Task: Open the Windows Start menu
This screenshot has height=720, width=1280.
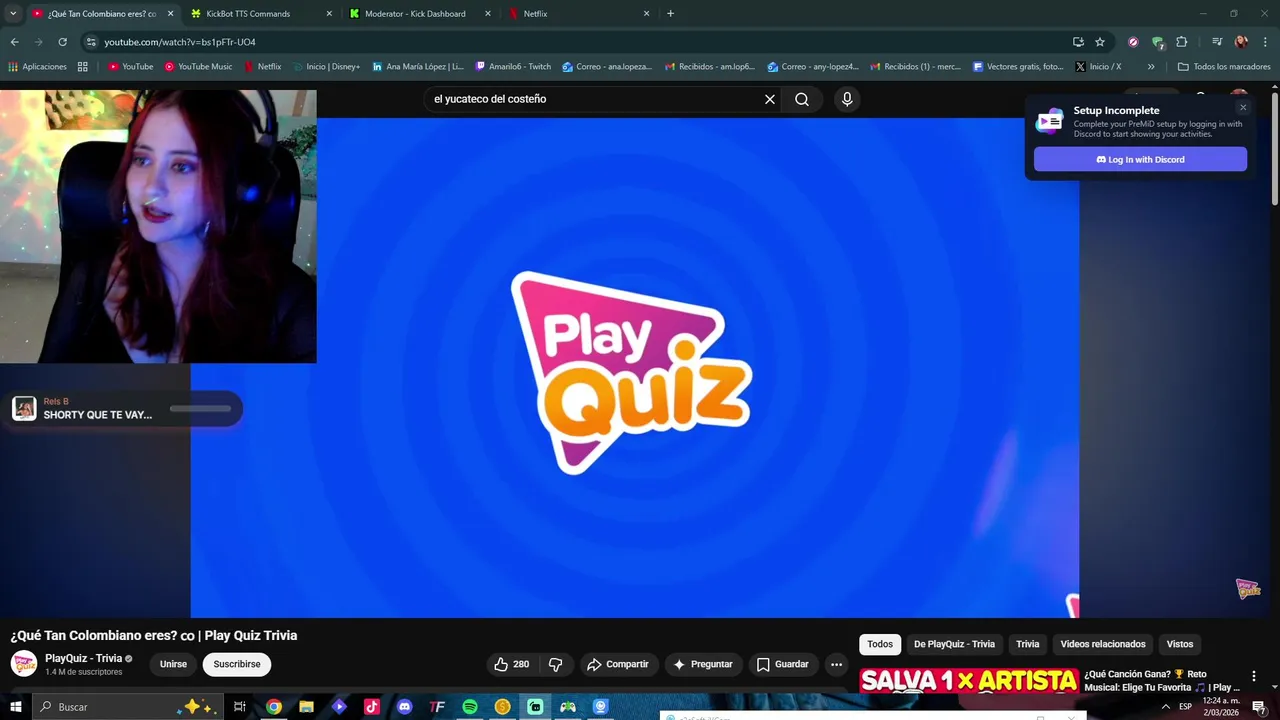Action: 15,707
